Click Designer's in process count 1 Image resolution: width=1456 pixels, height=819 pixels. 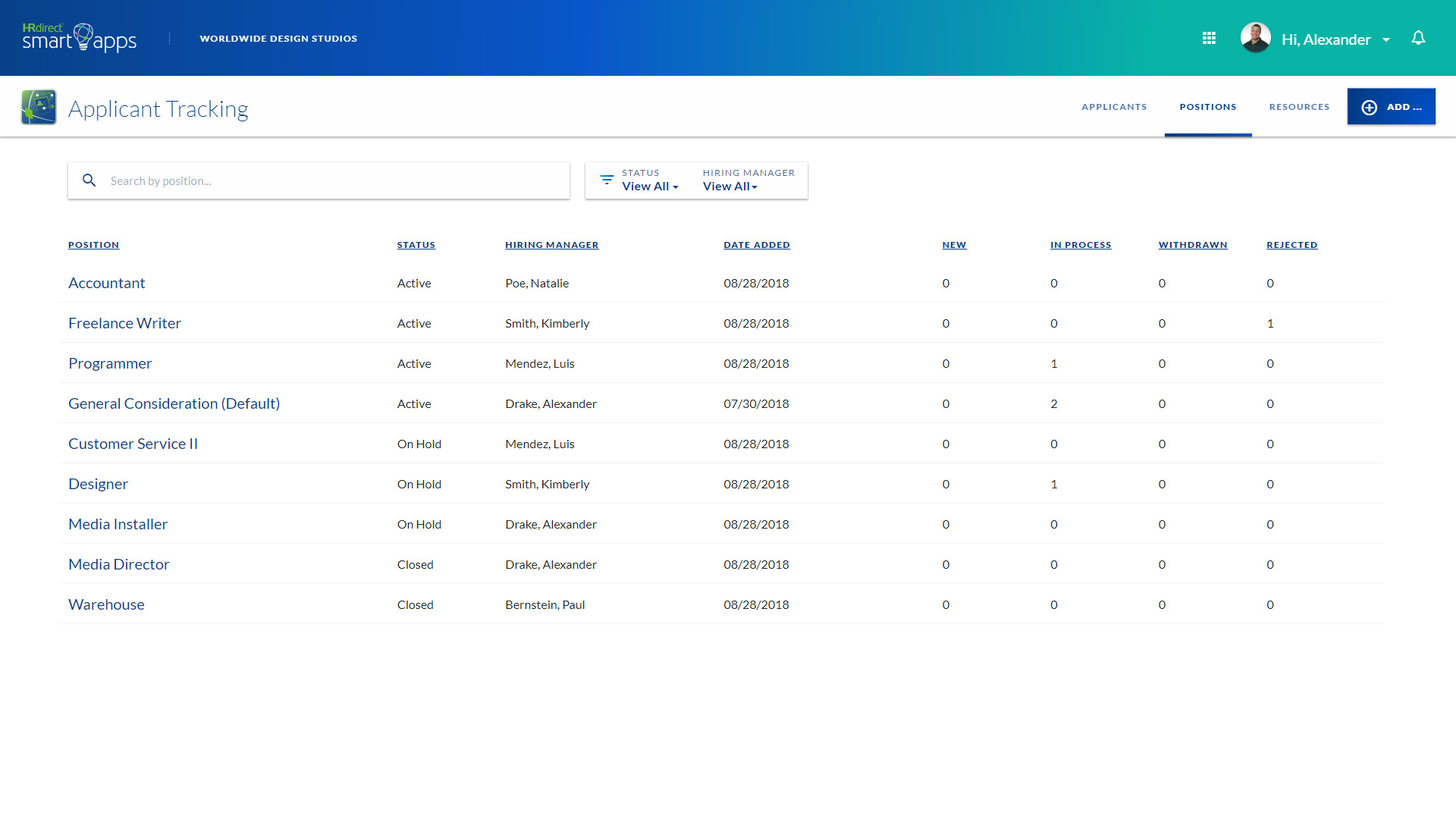click(1053, 485)
